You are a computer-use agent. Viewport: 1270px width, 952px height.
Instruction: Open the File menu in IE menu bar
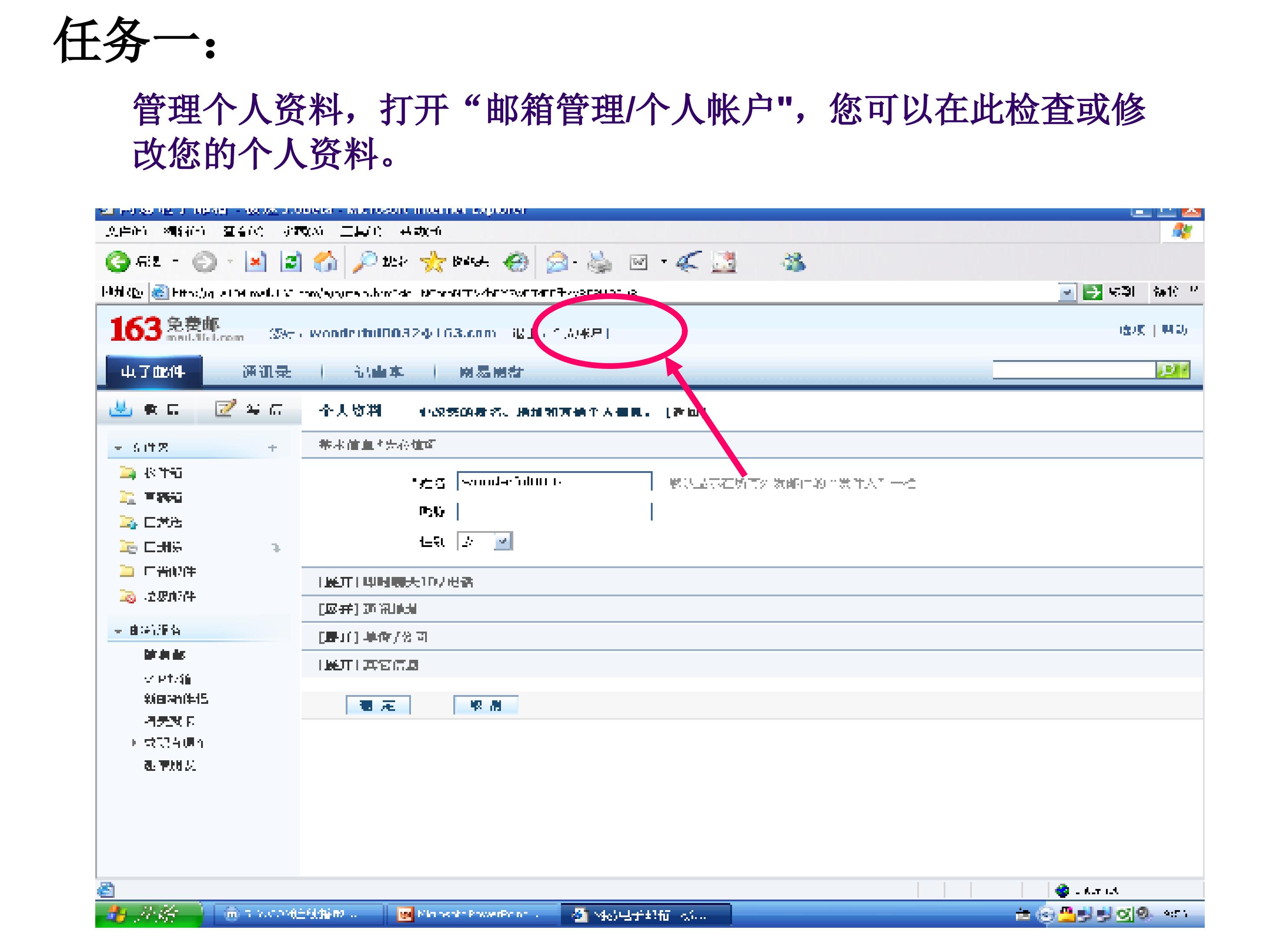(126, 231)
